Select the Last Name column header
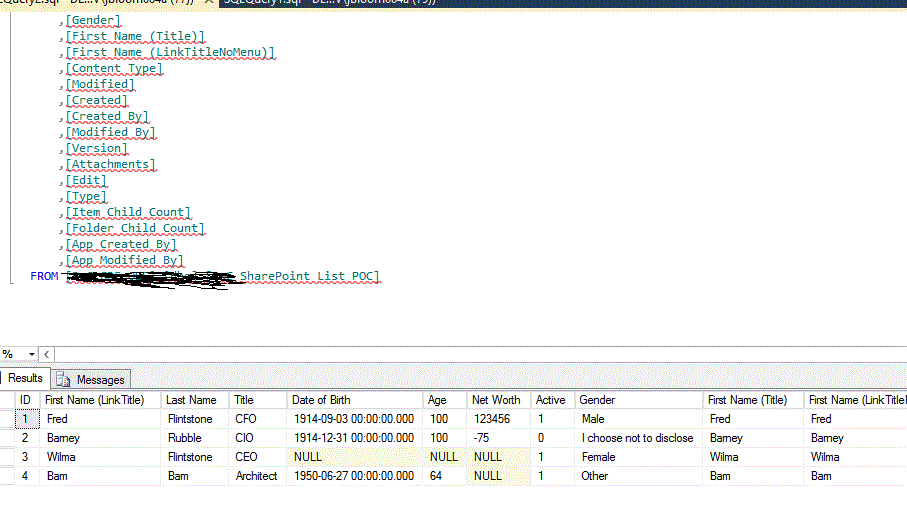 coord(195,400)
